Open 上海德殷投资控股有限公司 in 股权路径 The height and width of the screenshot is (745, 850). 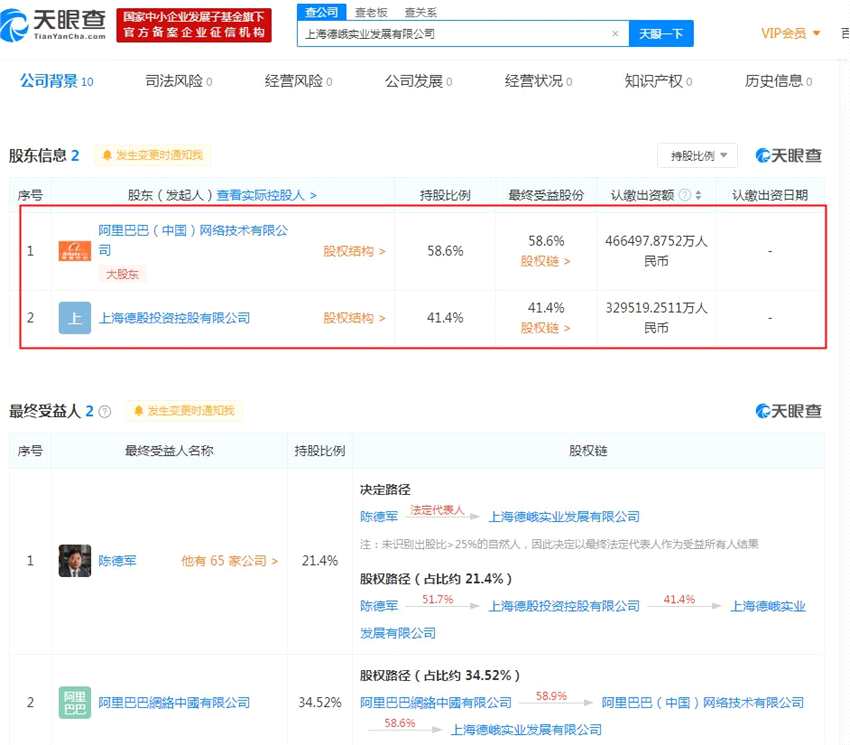pos(564,606)
